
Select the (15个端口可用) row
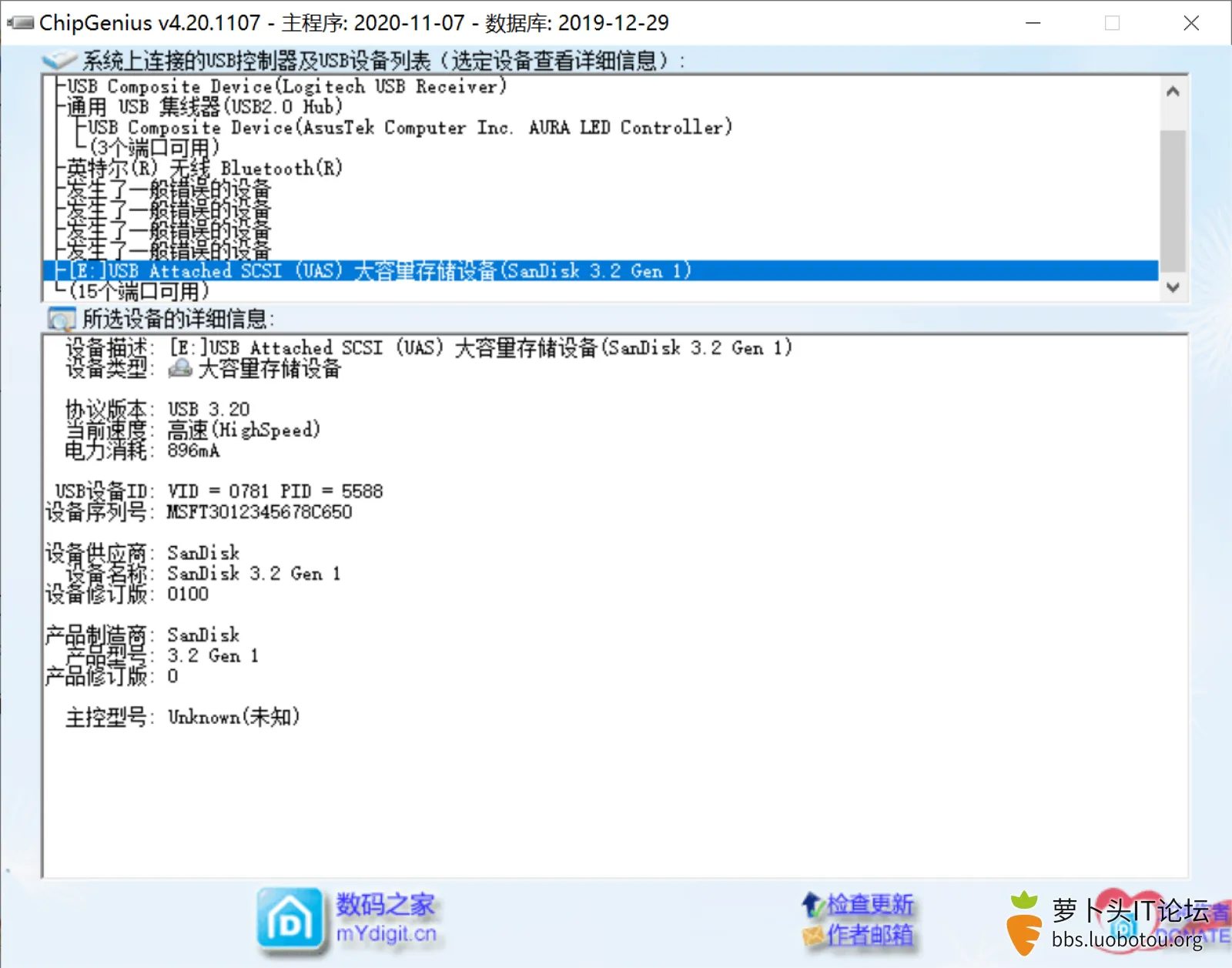click(x=139, y=292)
